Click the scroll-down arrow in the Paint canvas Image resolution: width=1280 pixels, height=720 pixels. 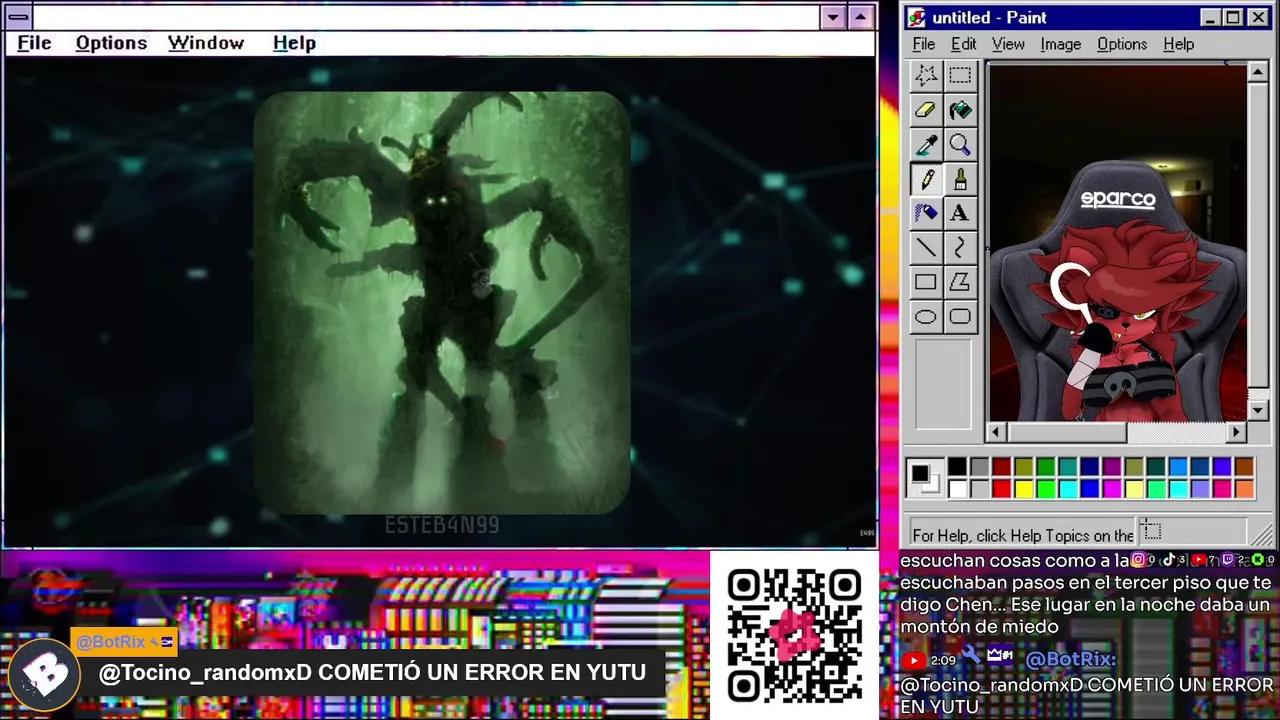(1258, 411)
